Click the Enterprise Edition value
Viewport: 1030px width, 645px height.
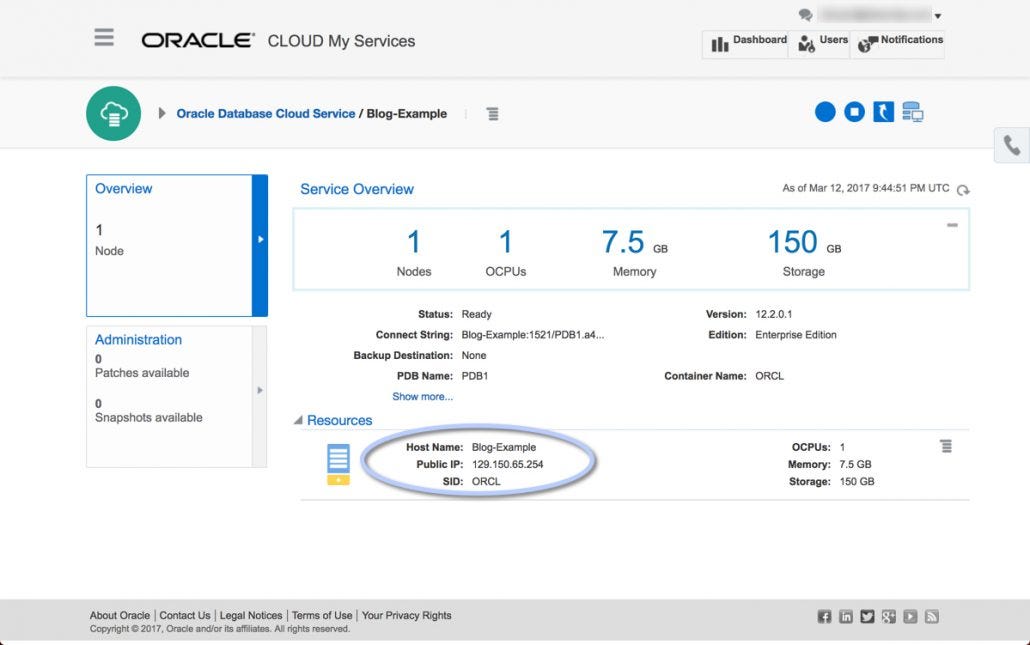click(796, 335)
